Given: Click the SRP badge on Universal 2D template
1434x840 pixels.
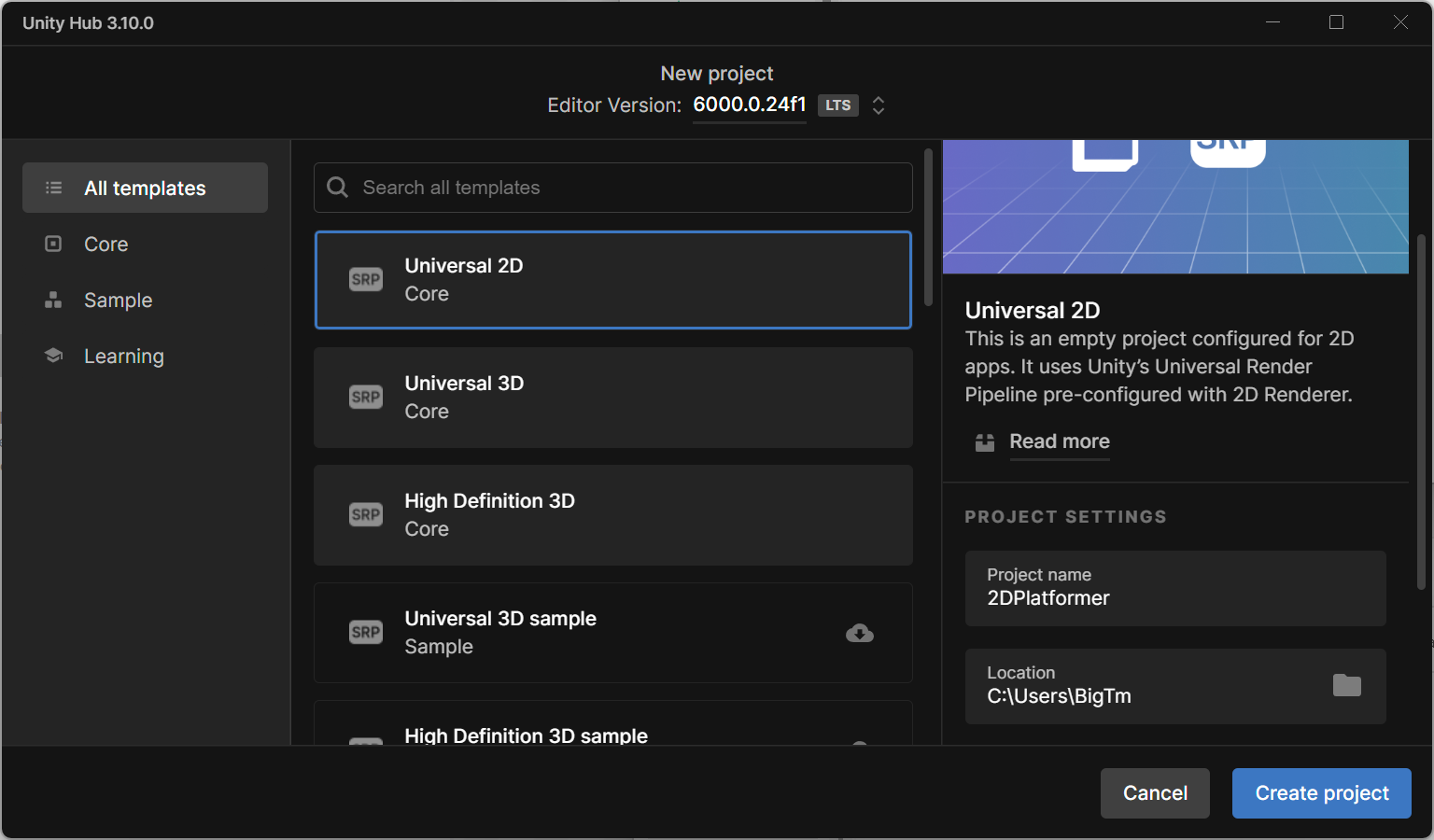Looking at the screenshot, I should 366,279.
